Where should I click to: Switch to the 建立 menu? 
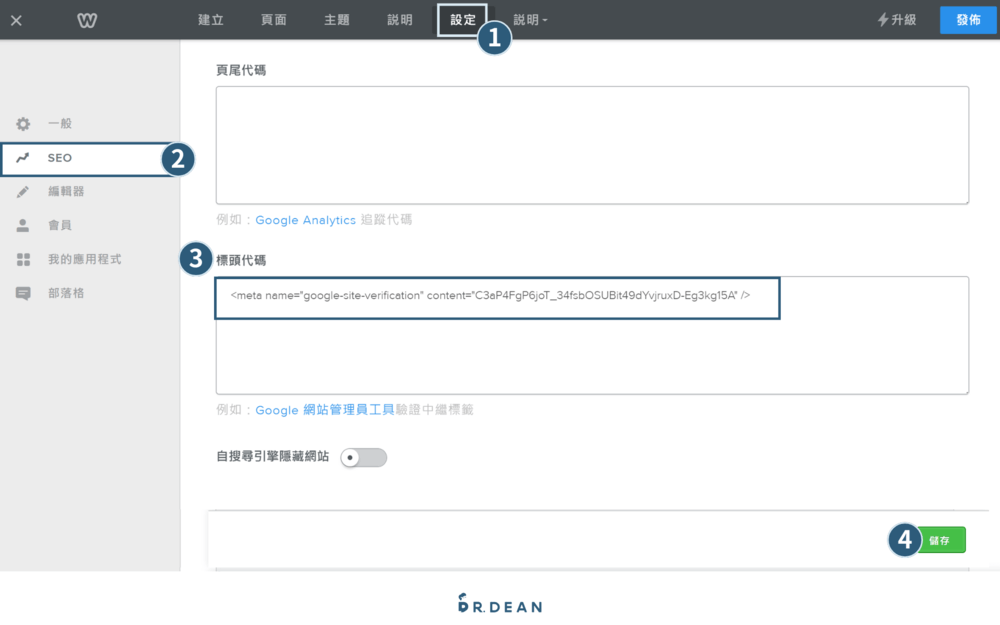[x=210, y=19]
